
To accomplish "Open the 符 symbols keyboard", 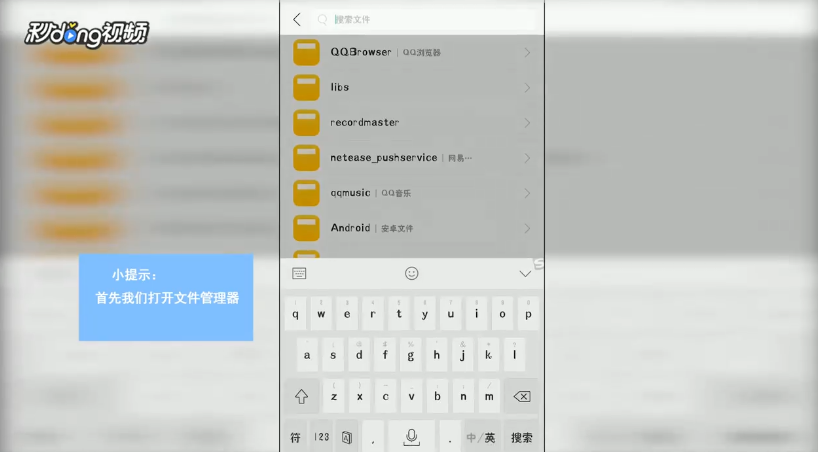I will point(295,437).
